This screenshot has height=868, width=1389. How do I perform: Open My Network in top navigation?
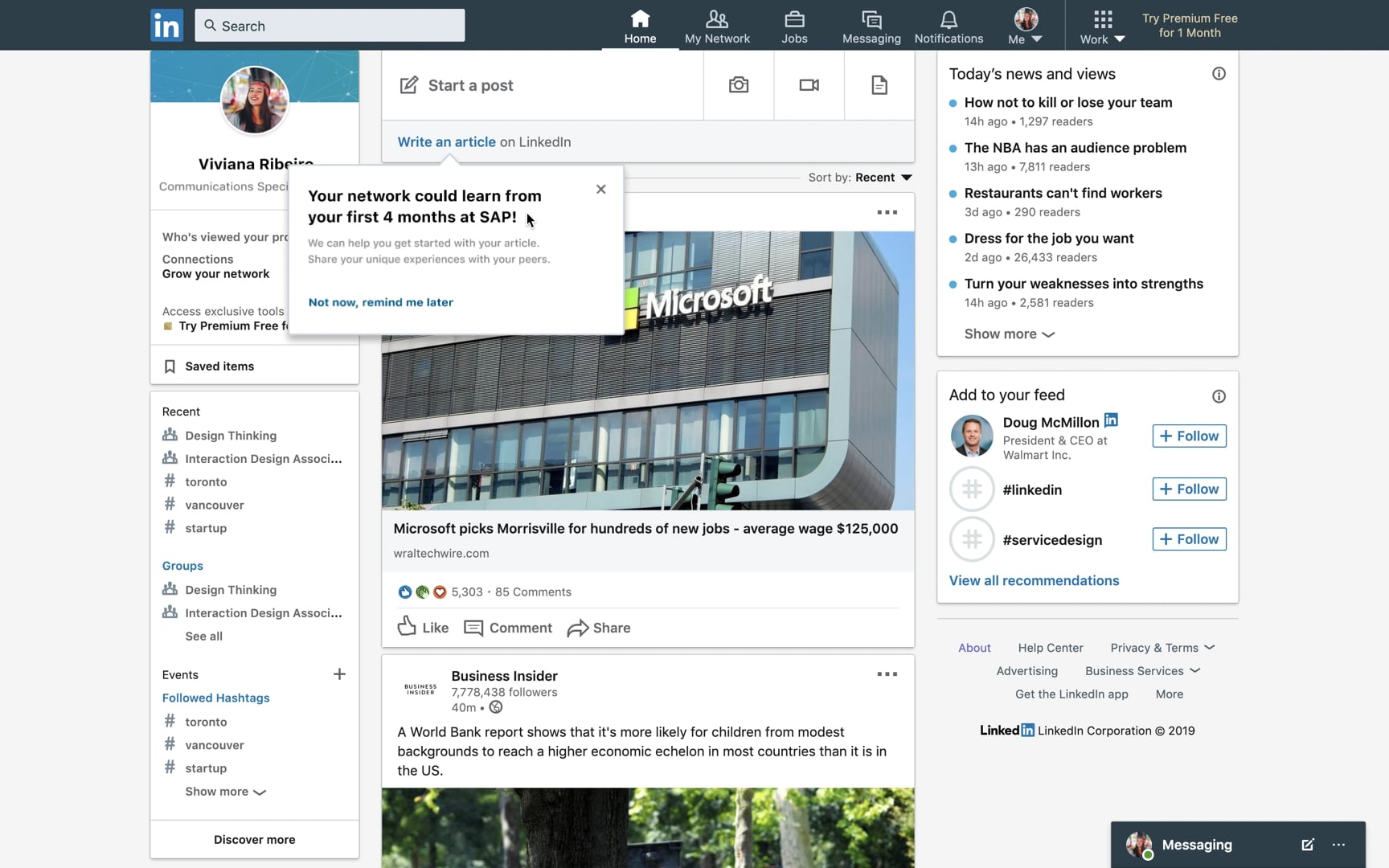pyautogui.click(x=717, y=26)
